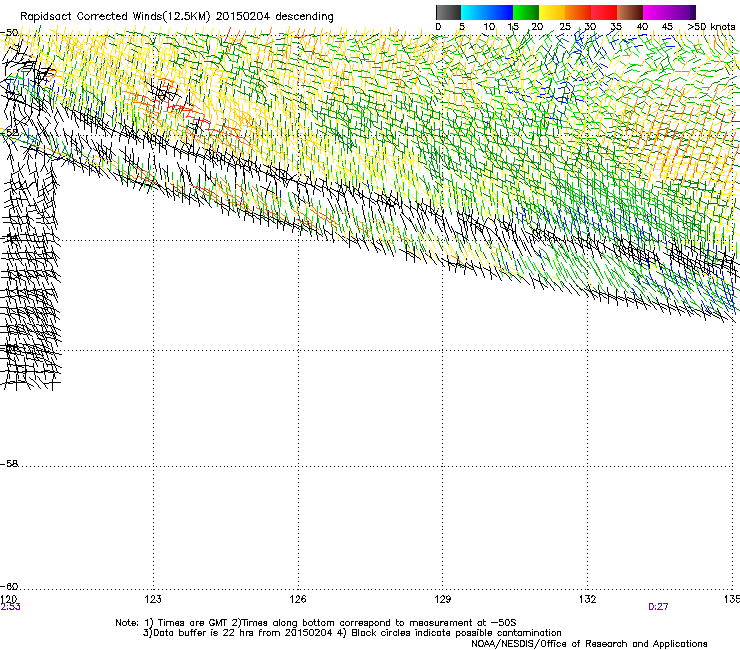Click the '45' label on knots scale
This screenshot has height=650, width=740.
[667, 27]
